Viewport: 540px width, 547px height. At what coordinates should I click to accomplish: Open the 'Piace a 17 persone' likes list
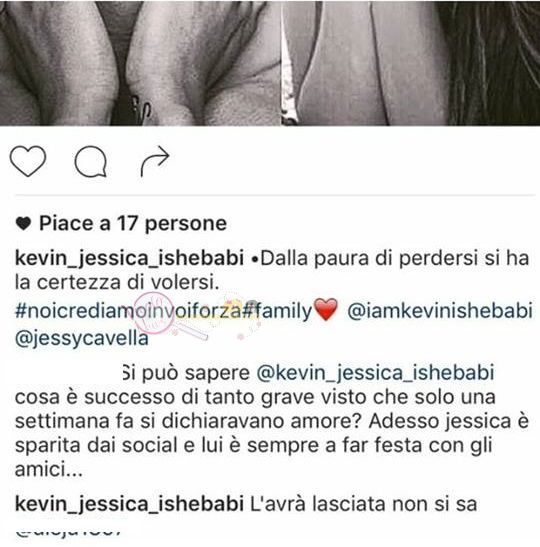pos(133,223)
